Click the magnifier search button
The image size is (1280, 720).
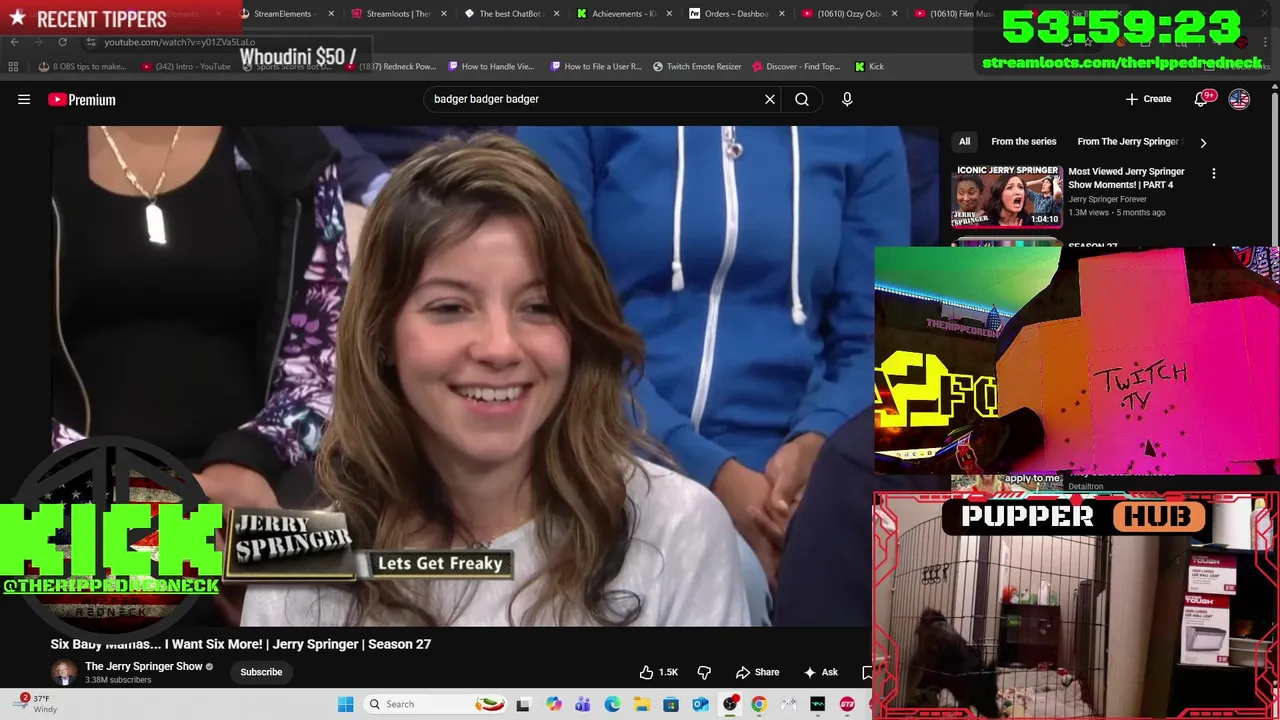(802, 99)
